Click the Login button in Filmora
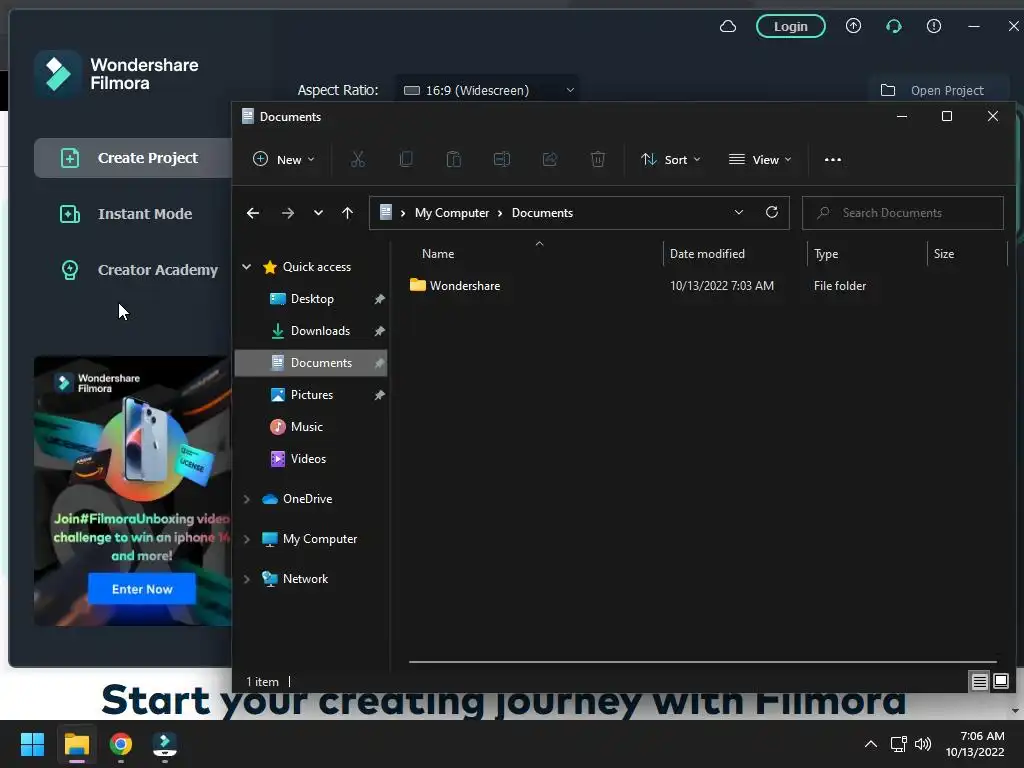 (791, 26)
